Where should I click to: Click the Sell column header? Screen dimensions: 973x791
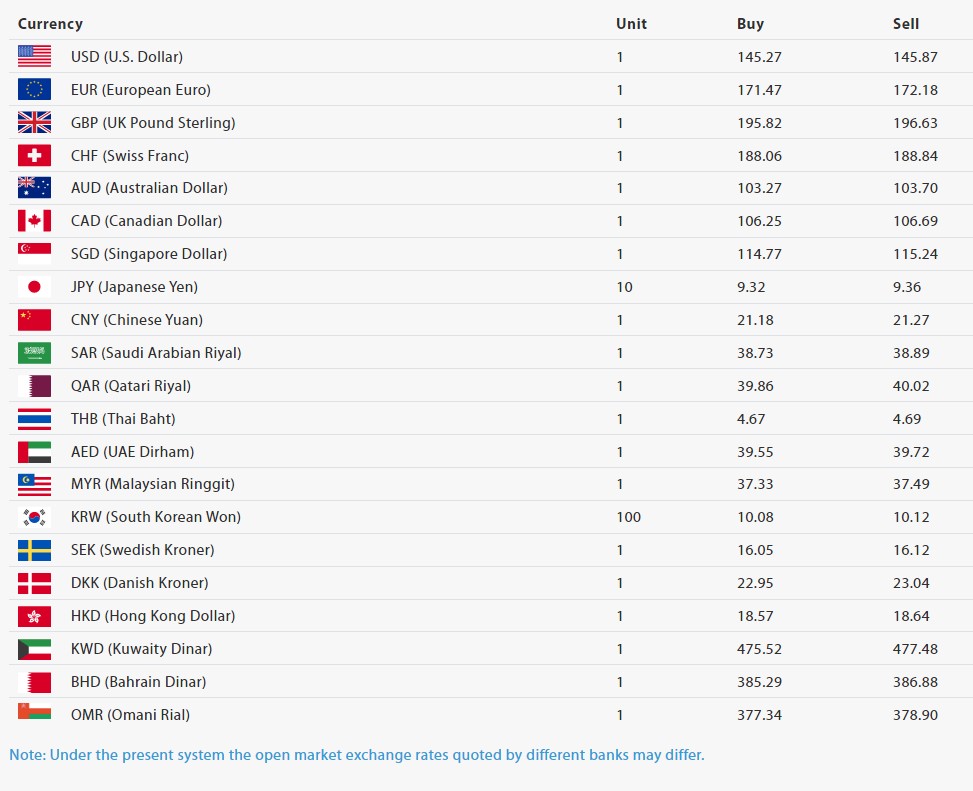click(906, 24)
